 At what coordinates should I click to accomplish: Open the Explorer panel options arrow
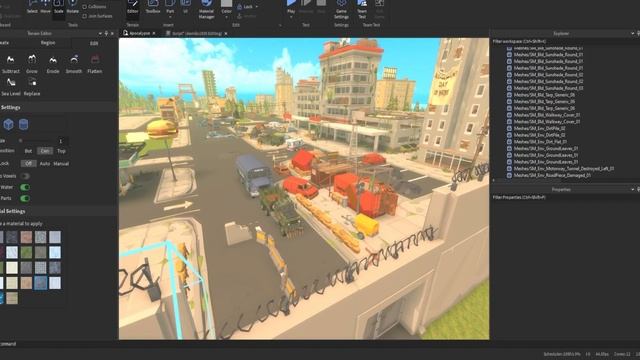pyautogui.click(x=633, y=33)
